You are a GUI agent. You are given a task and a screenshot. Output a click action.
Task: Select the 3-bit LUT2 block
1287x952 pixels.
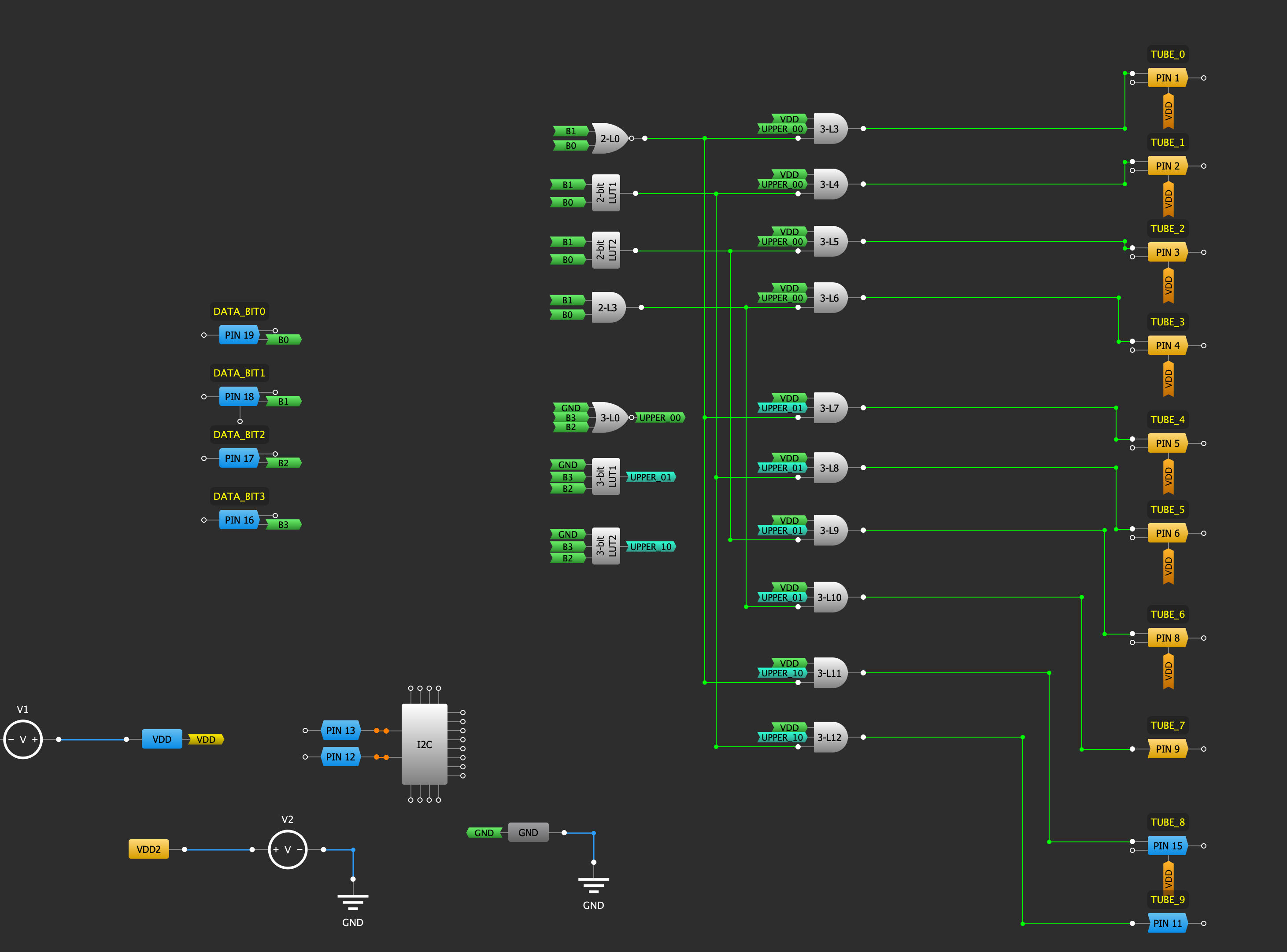[x=606, y=546]
